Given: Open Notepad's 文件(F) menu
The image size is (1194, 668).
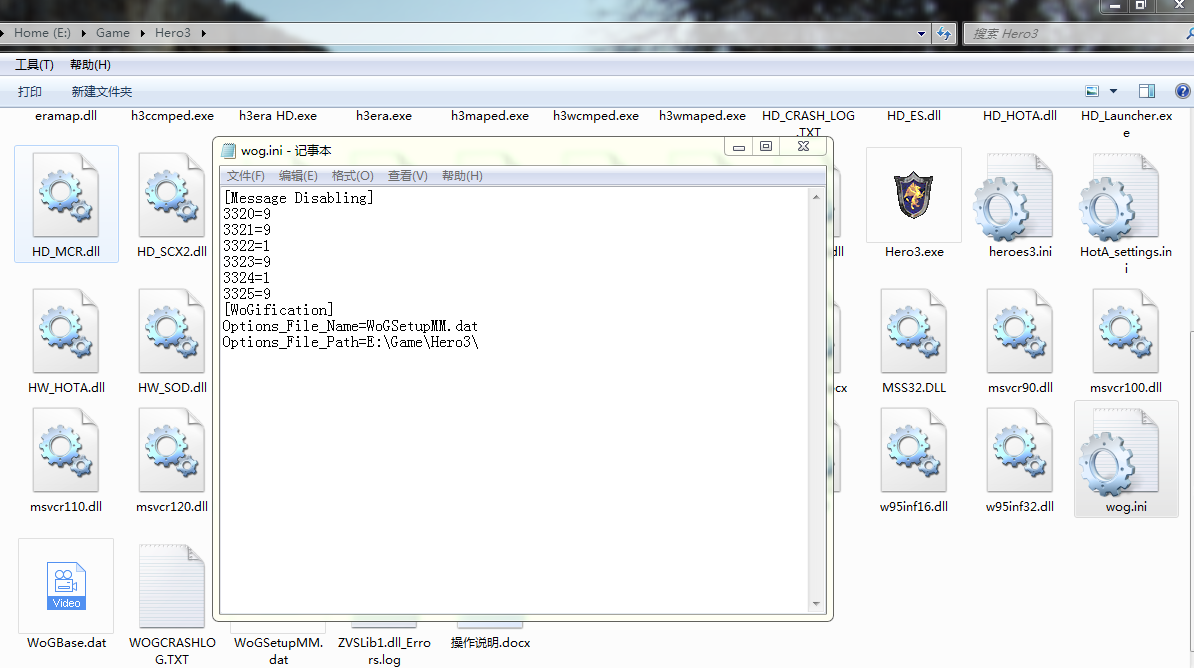Looking at the screenshot, I should tap(245, 176).
